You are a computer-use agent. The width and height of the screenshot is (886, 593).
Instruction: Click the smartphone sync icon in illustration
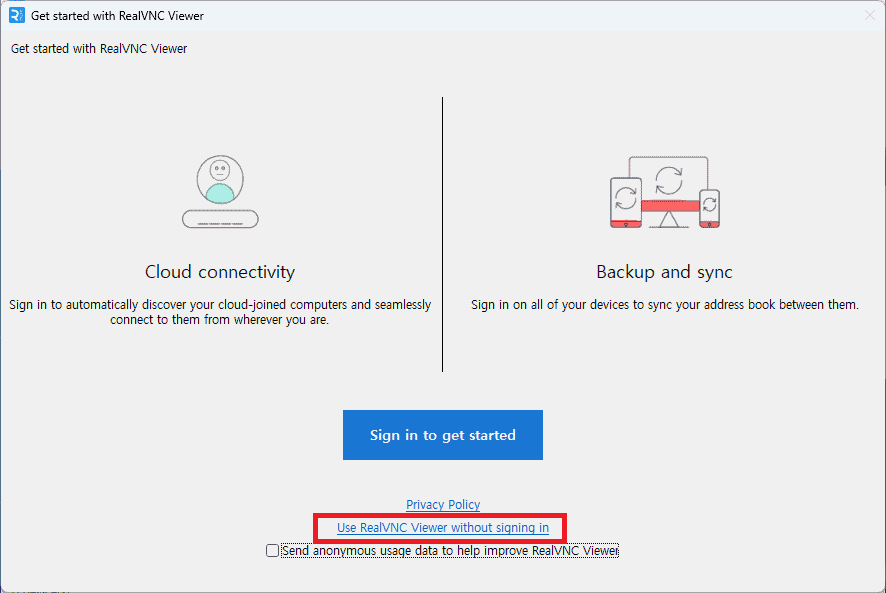point(709,207)
